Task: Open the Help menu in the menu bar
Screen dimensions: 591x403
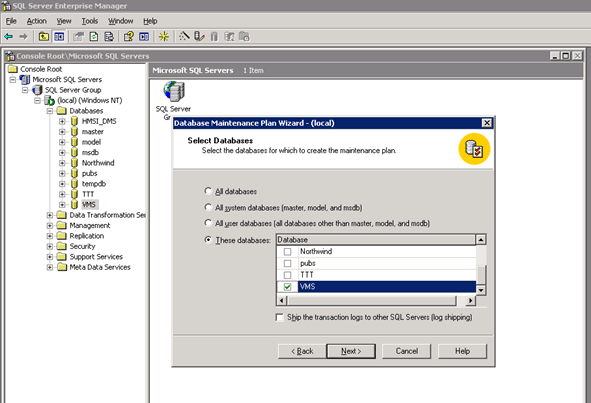Action: 150,21
